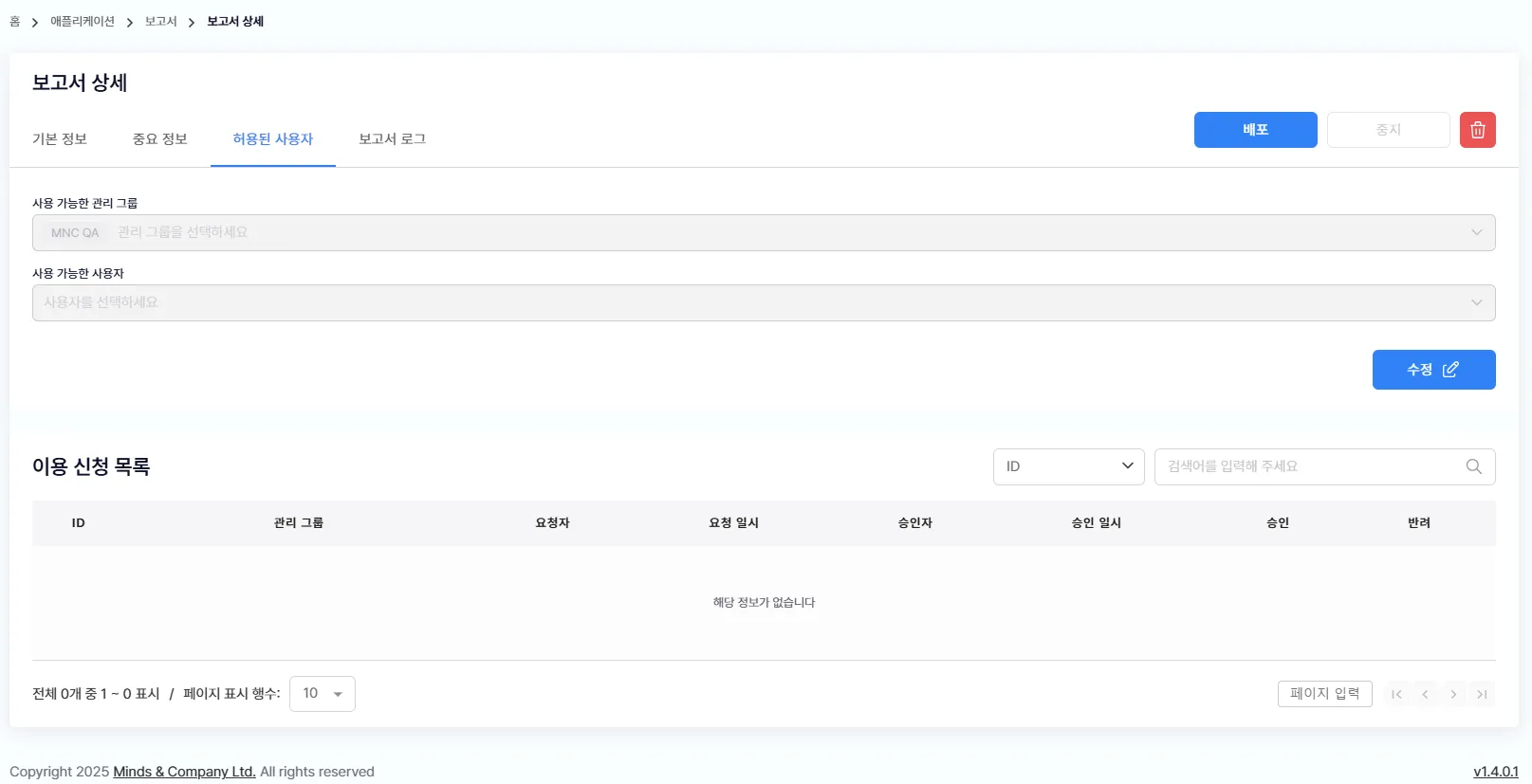This screenshot has width=1532, height=784.
Task: Expand the 사용 가능한 관리 그룹 dropdown
Action: pos(1476,233)
